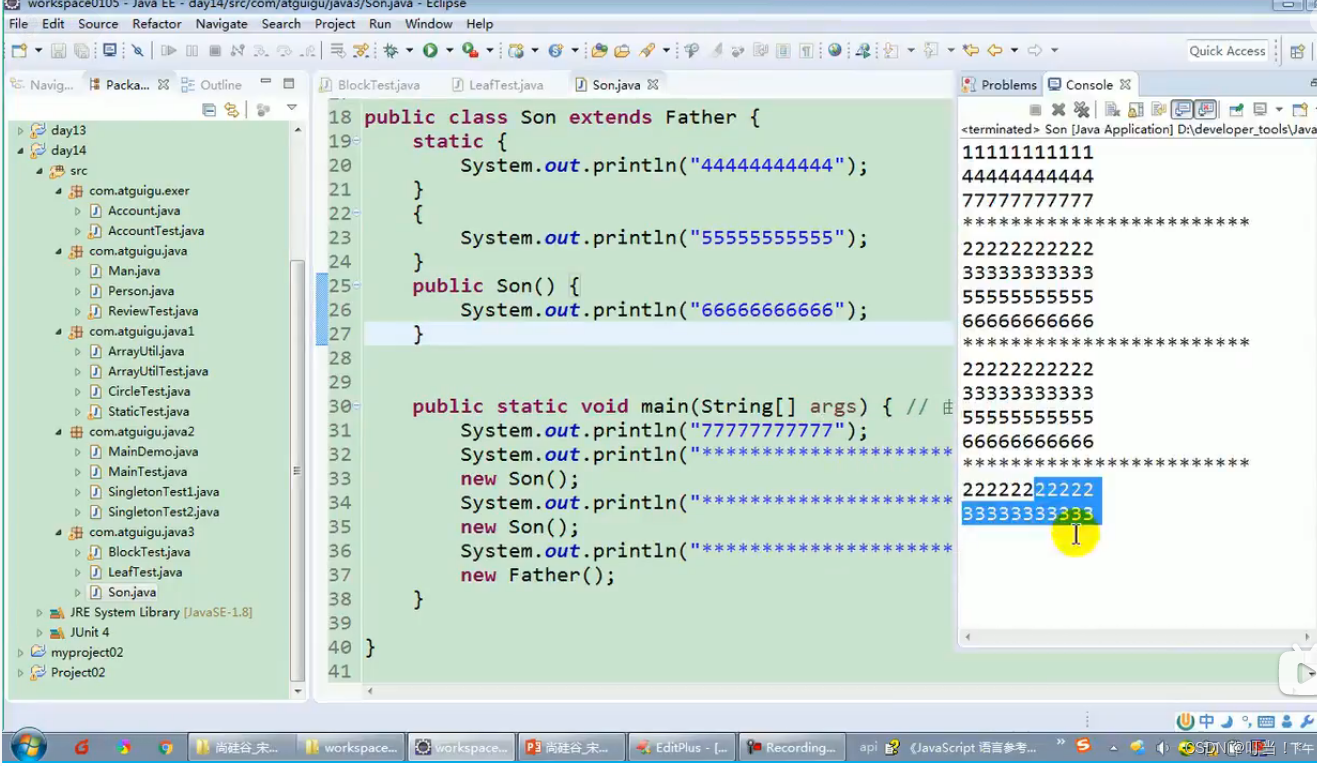
Task: Toggle Show Whitespace Characters toolbar button
Action: pos(806,51)
